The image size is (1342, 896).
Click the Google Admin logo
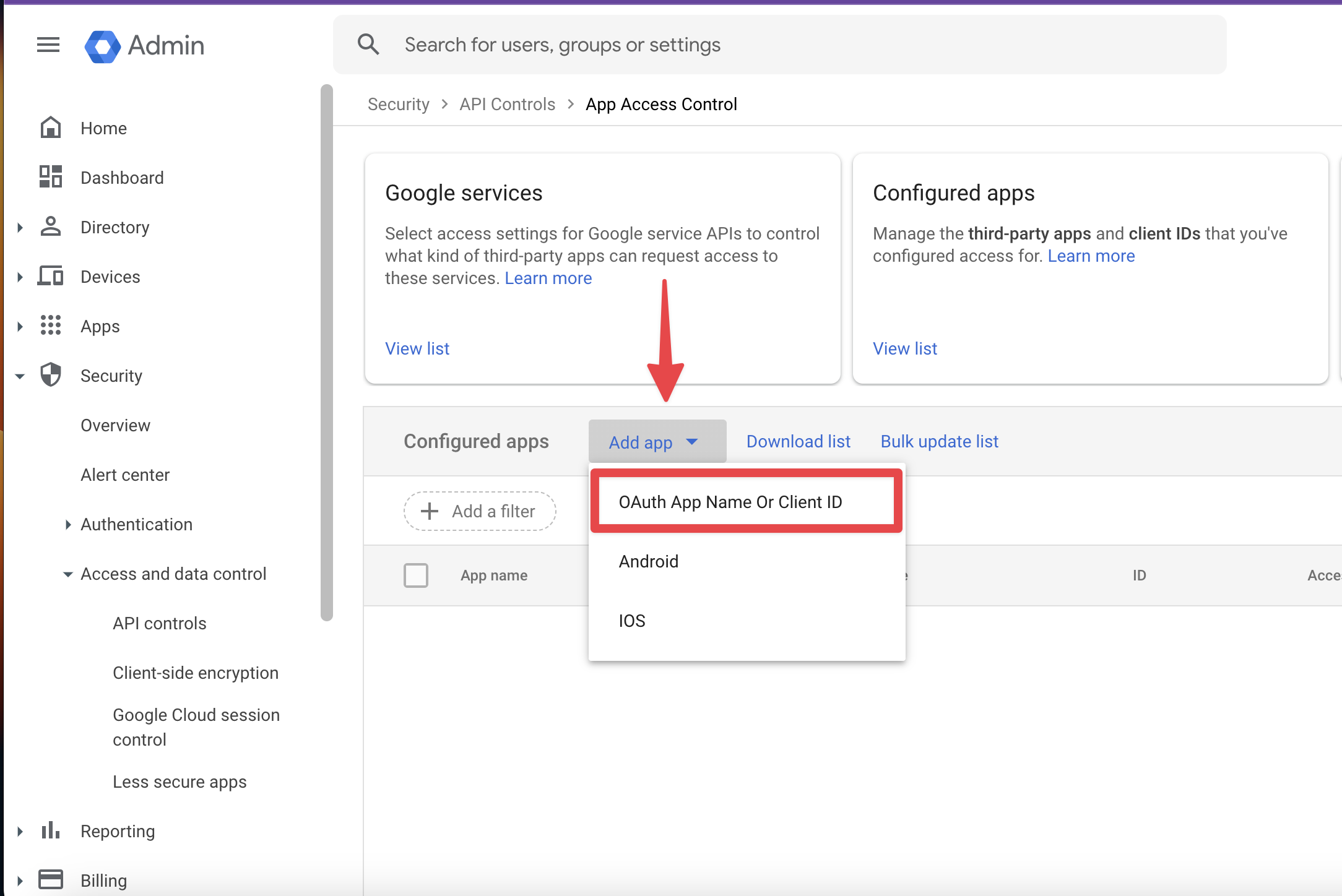[103, 46]
